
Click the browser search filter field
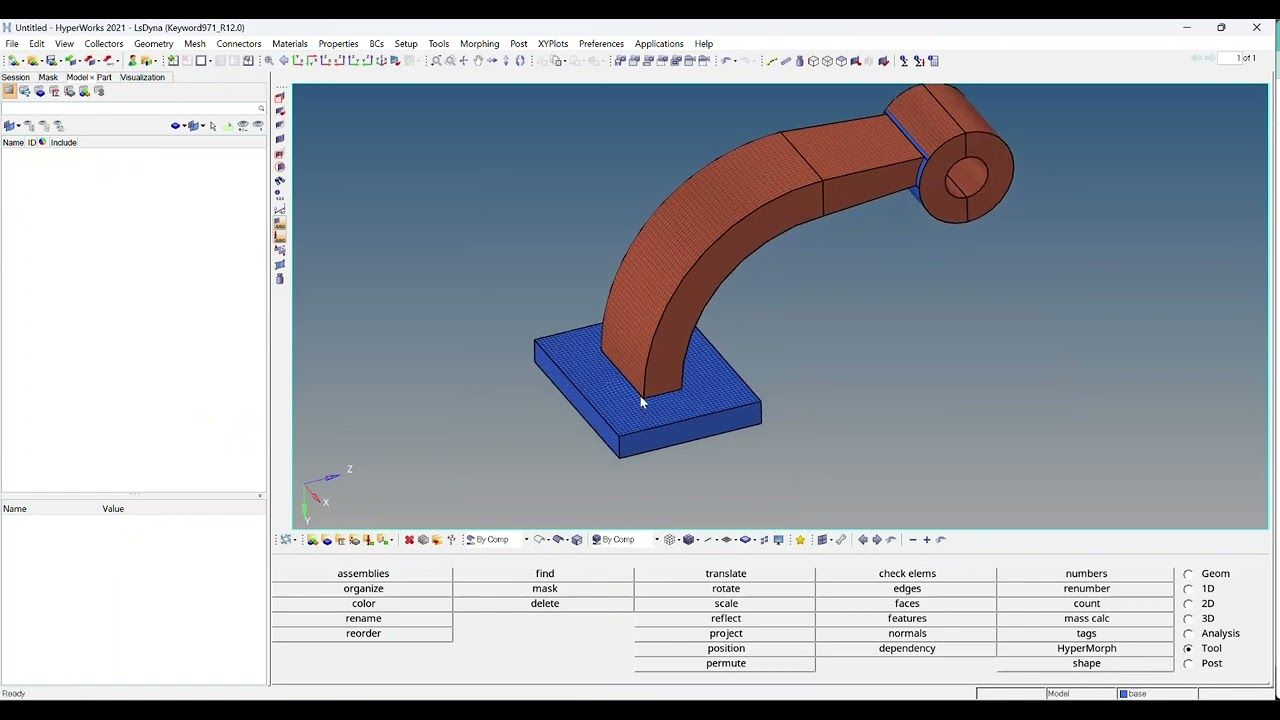pyautogui.click(x=130, y=108)
